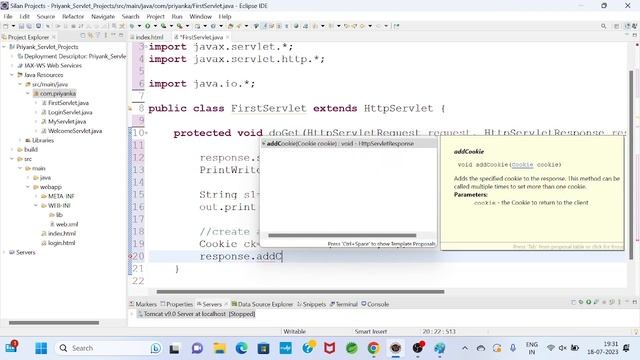Select Tomcat v9.0 Server at localhost
This screenshot has height=360, width=640.
pos(196,314)
